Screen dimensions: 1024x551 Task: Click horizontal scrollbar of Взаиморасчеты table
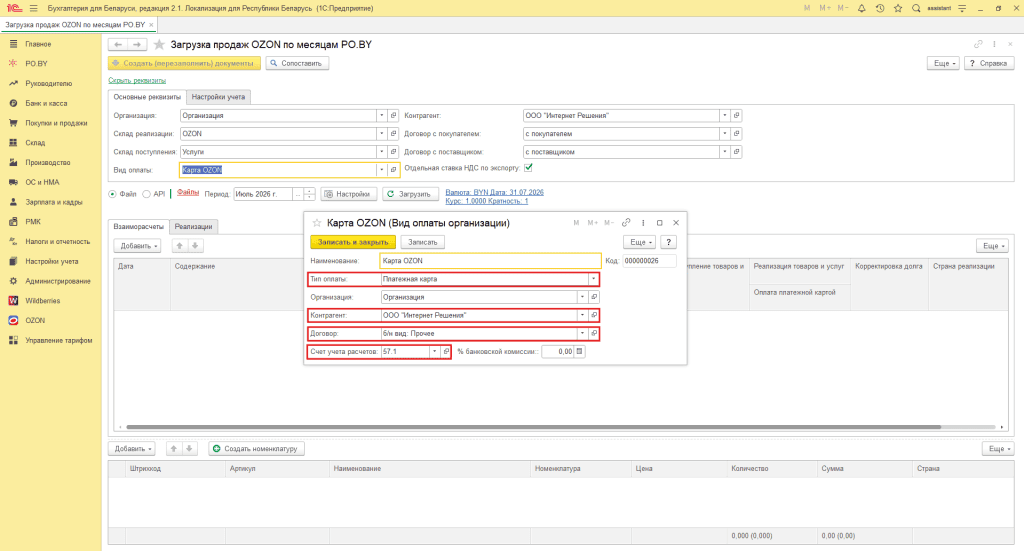534,427
